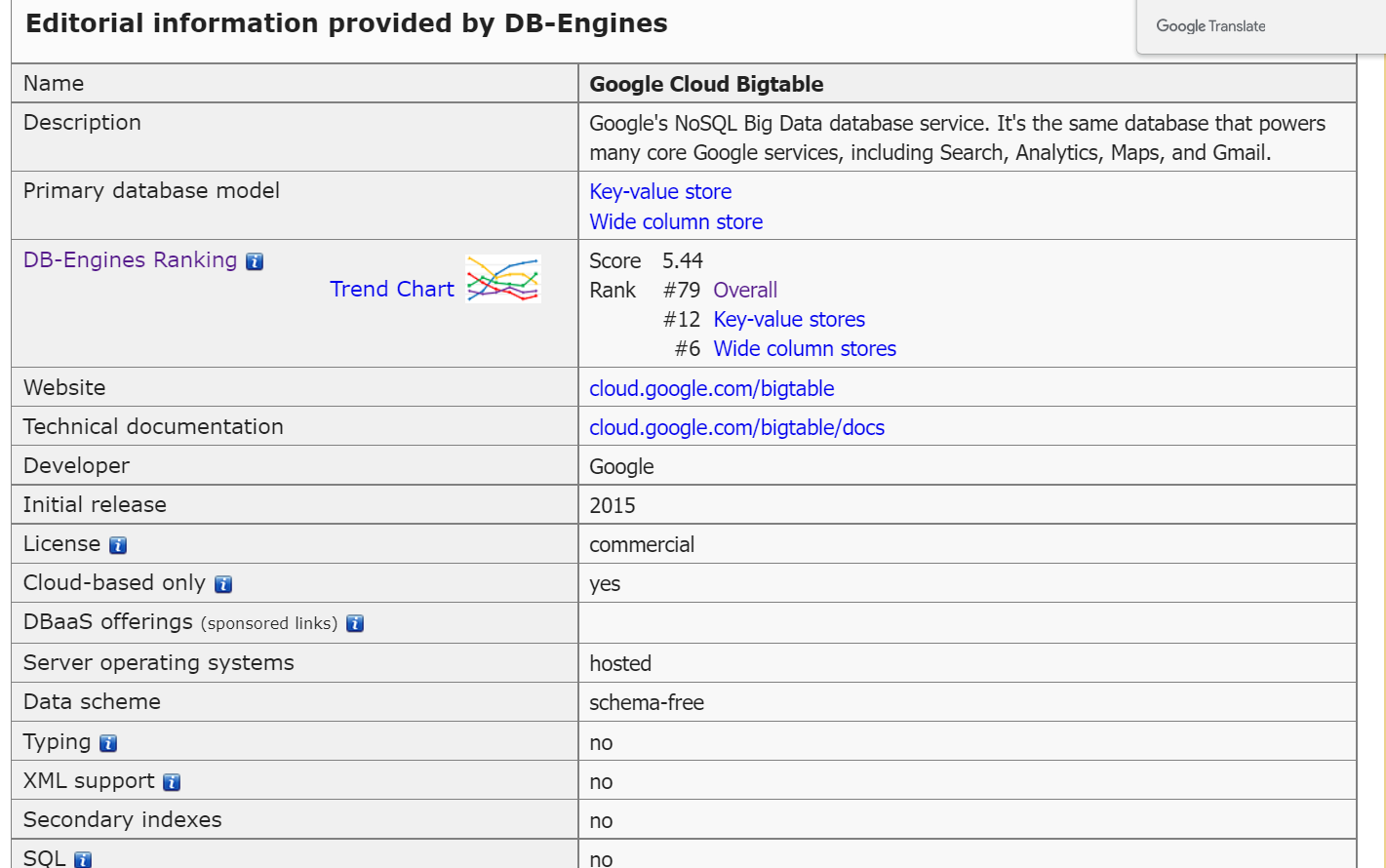Viewport: 1386px width, 868px height.
Task: Click the XML support value no
Action: [x=601, y=782]
